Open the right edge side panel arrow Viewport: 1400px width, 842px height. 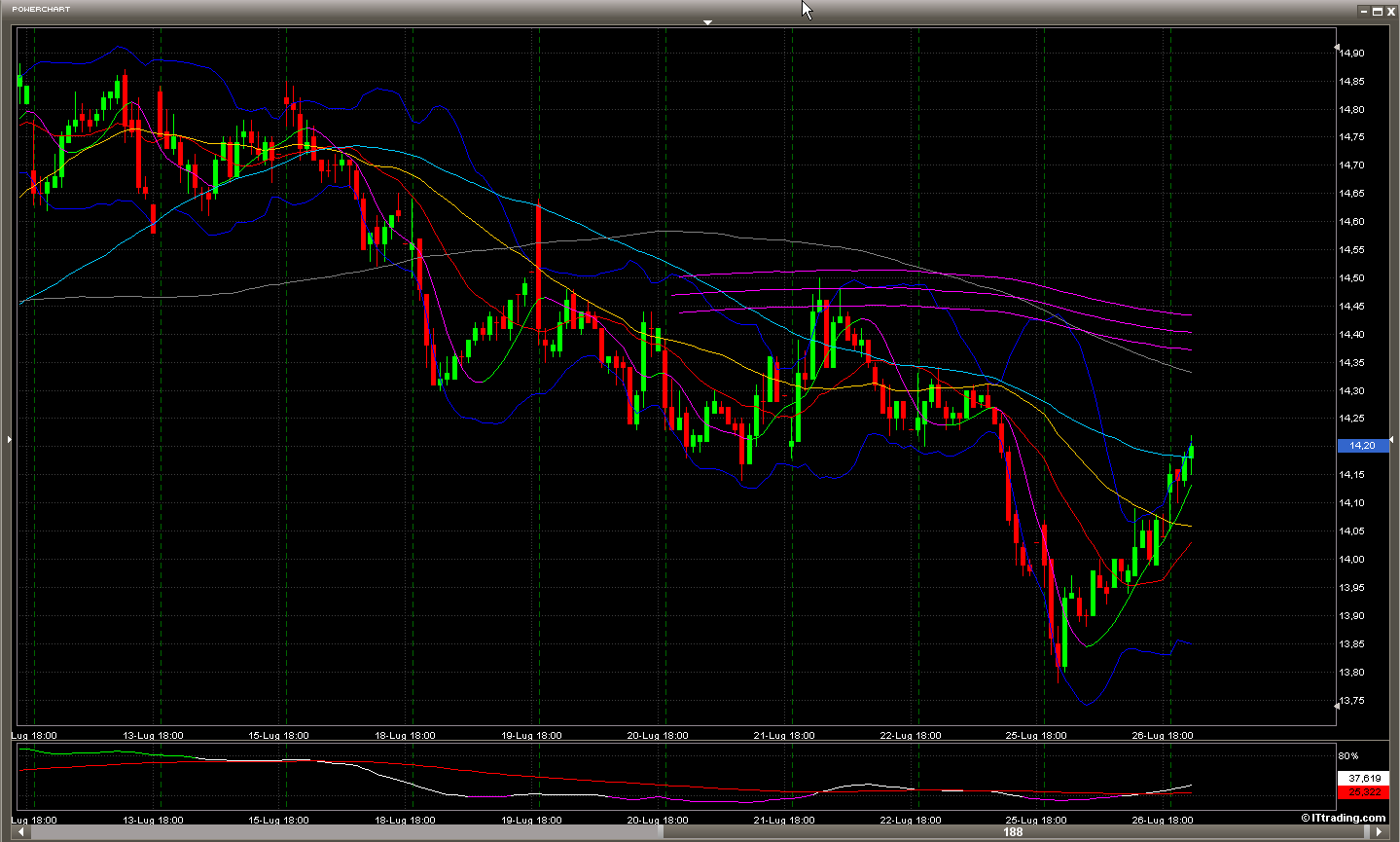(x=1391, y=440)
